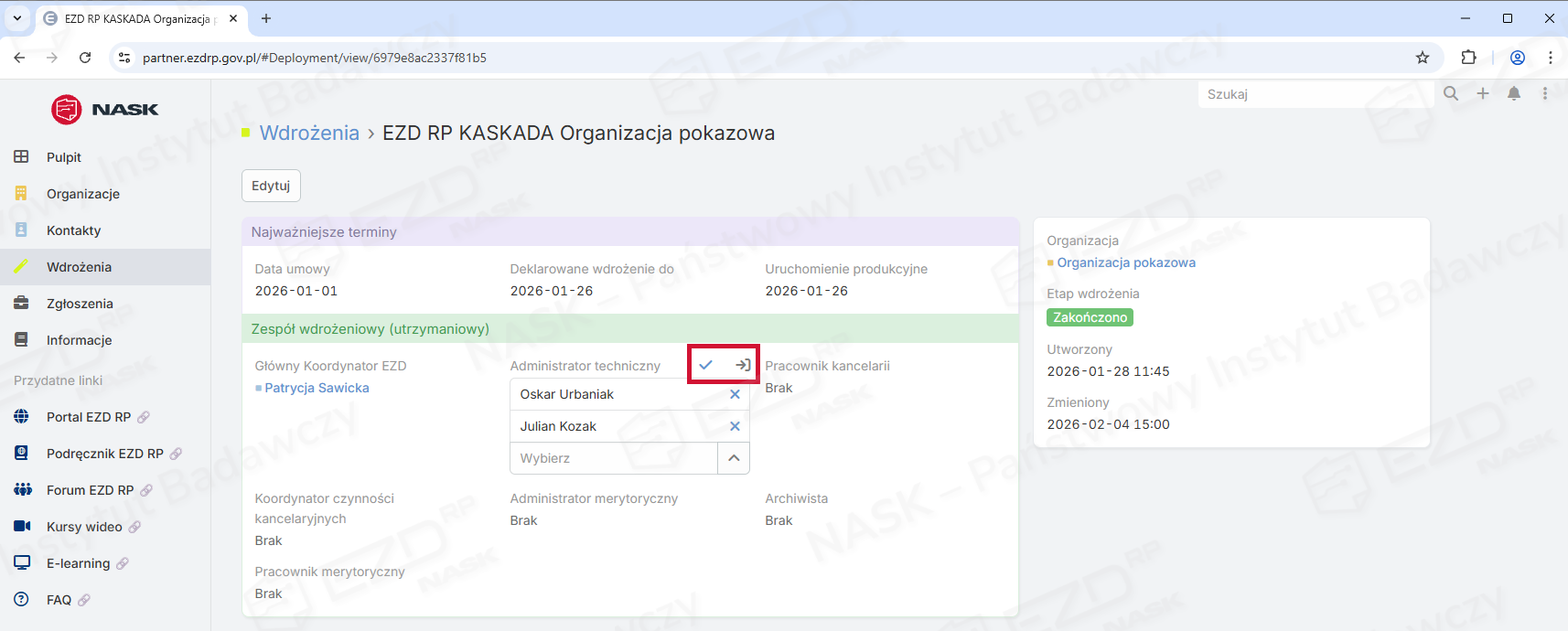
Task: Open Organizacja pokazowa link
Action: 1125,262
